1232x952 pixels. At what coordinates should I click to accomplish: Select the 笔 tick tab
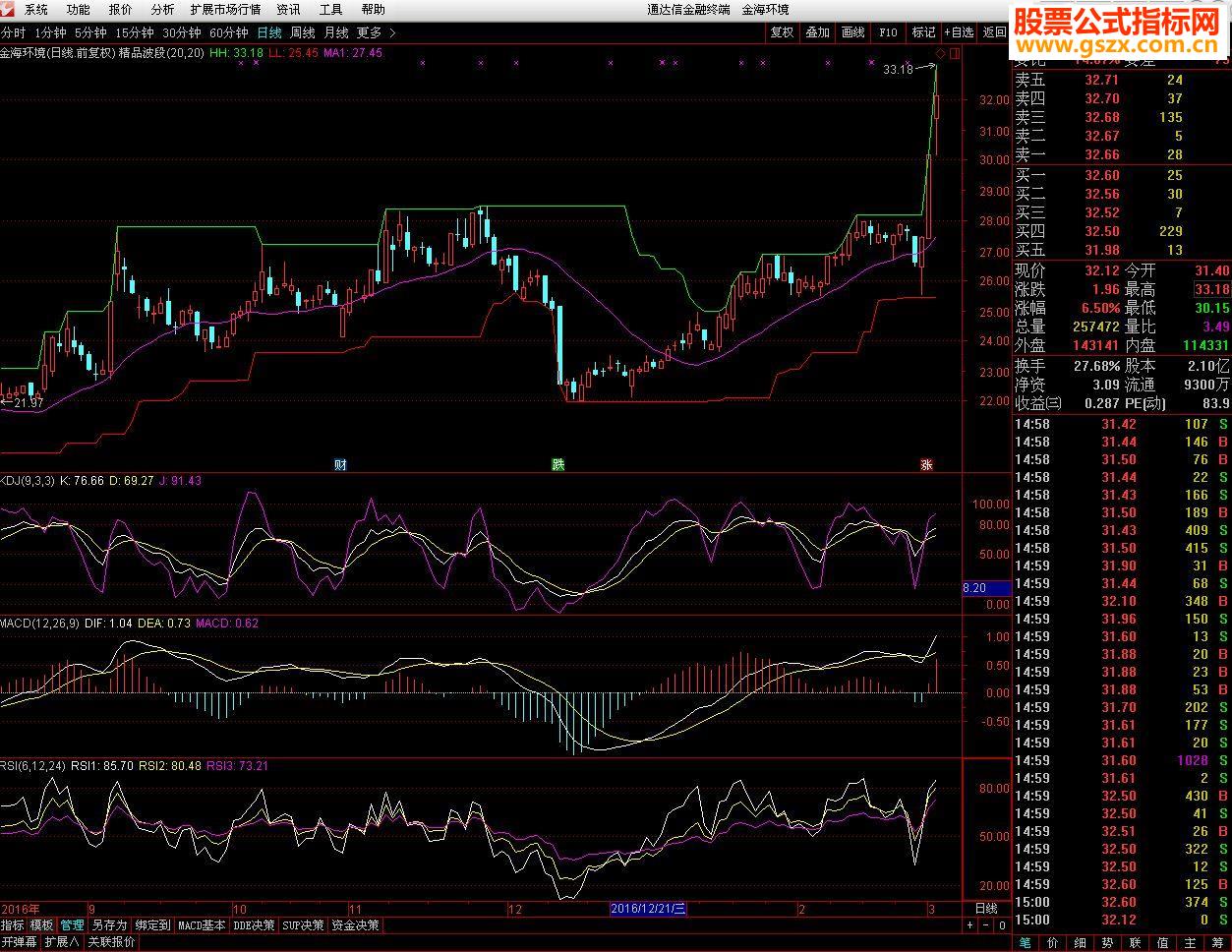point(1025,942)
